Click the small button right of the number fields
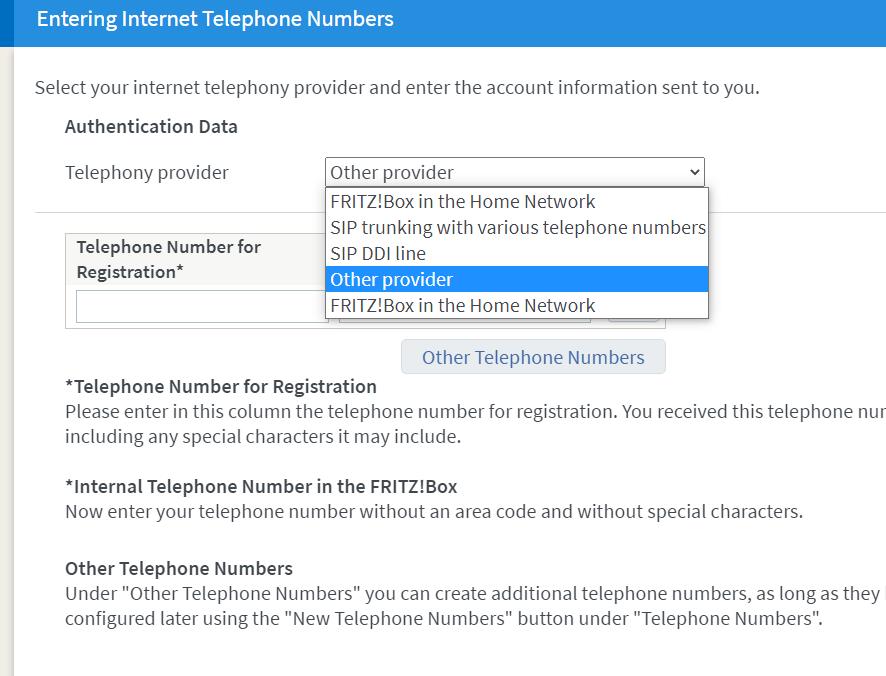 tap(635, 320)
